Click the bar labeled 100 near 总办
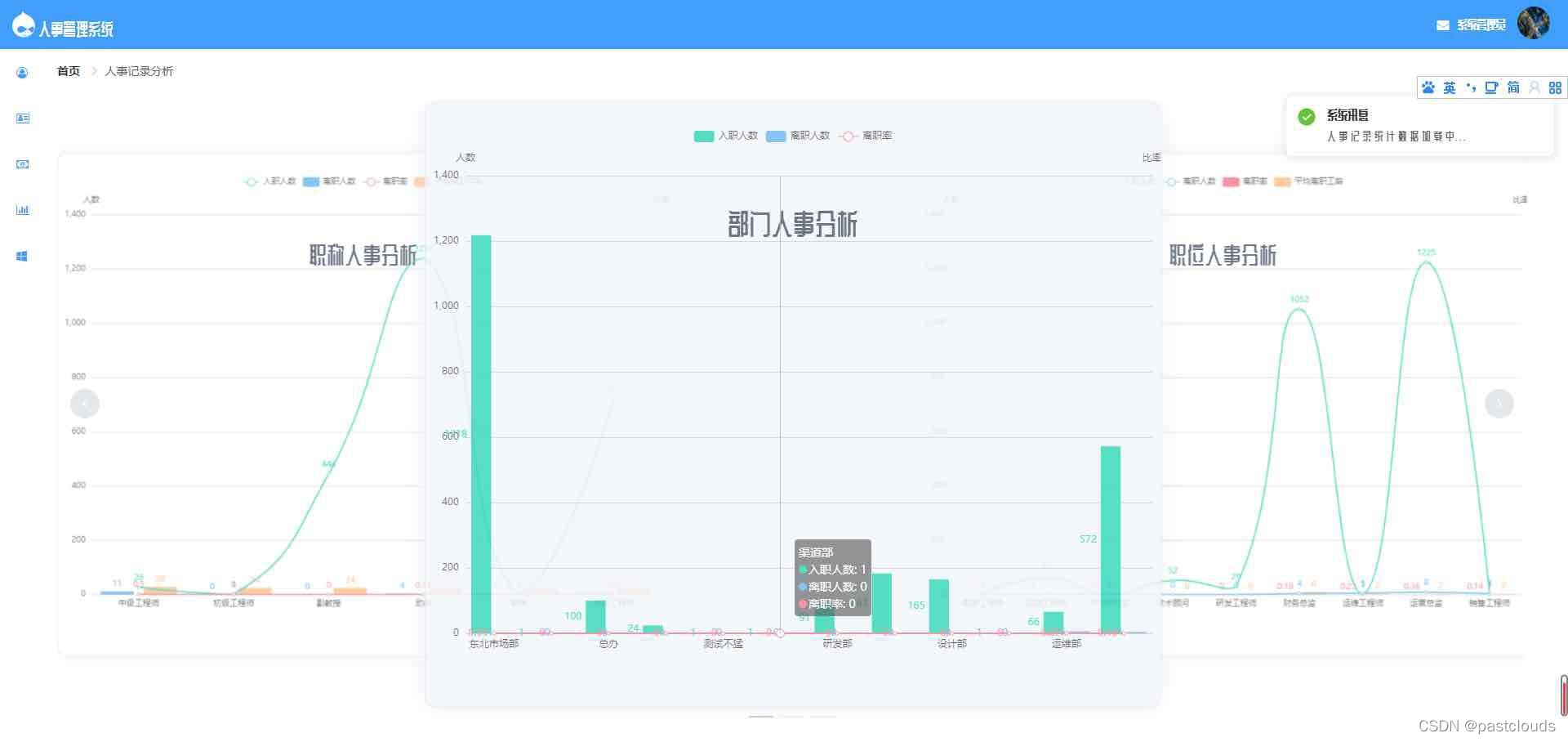The image size is (1568, 742). pyautogui.click(x=595, y=616)
